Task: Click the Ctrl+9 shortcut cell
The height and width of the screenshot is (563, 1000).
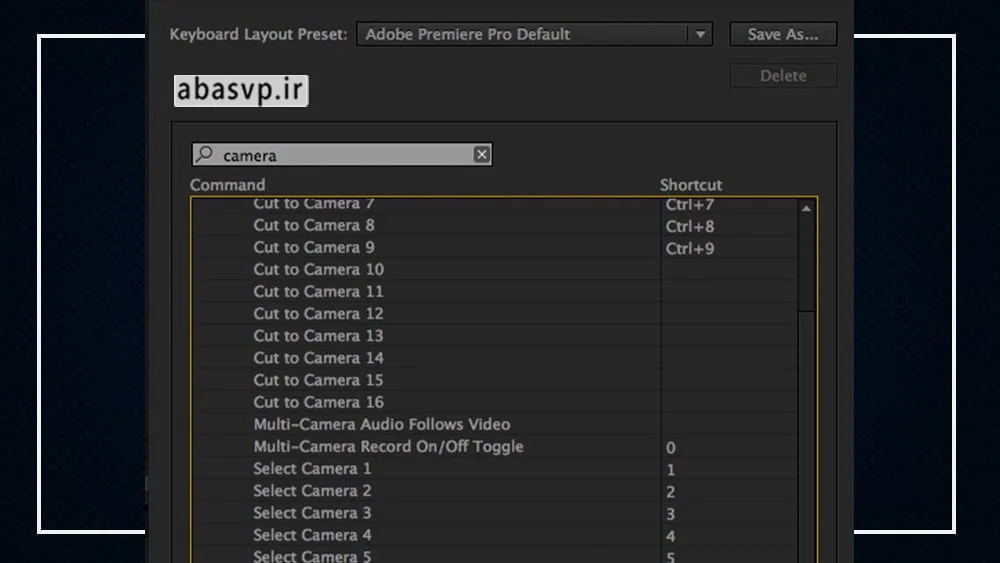Action: (x=729, y=248)
